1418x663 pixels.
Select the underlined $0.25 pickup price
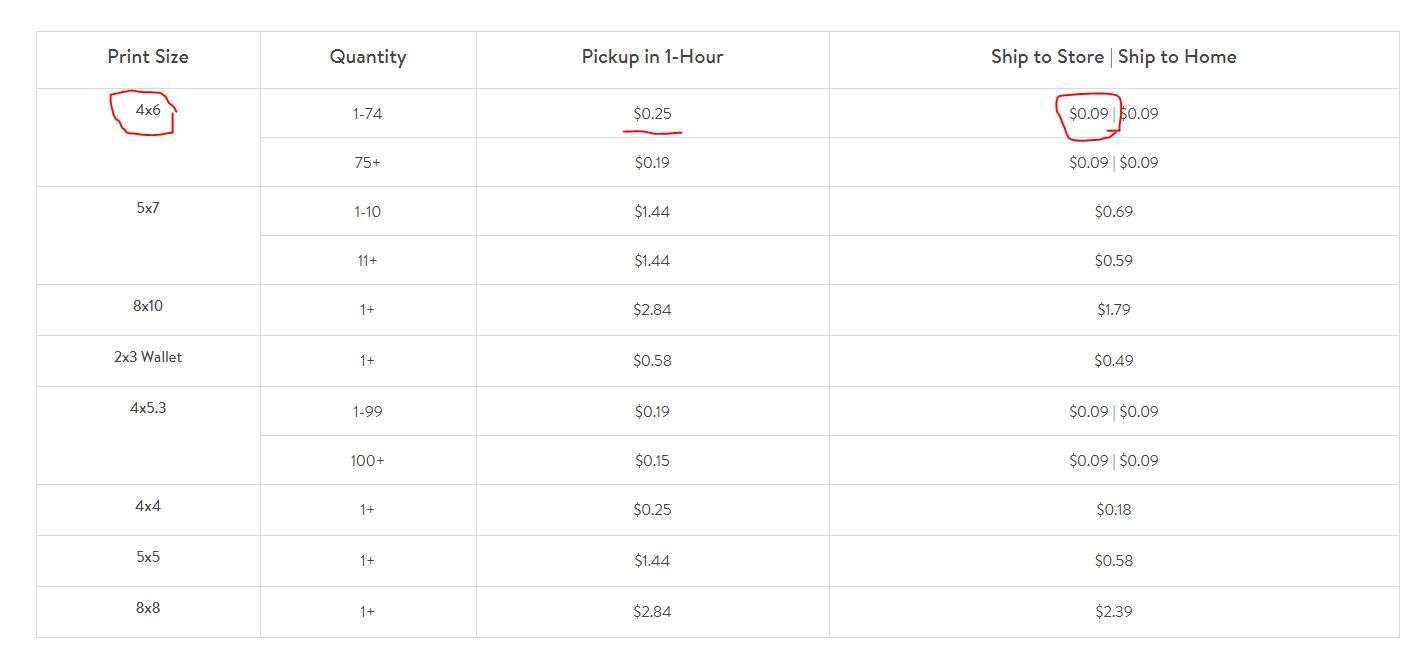coord(652,114)
